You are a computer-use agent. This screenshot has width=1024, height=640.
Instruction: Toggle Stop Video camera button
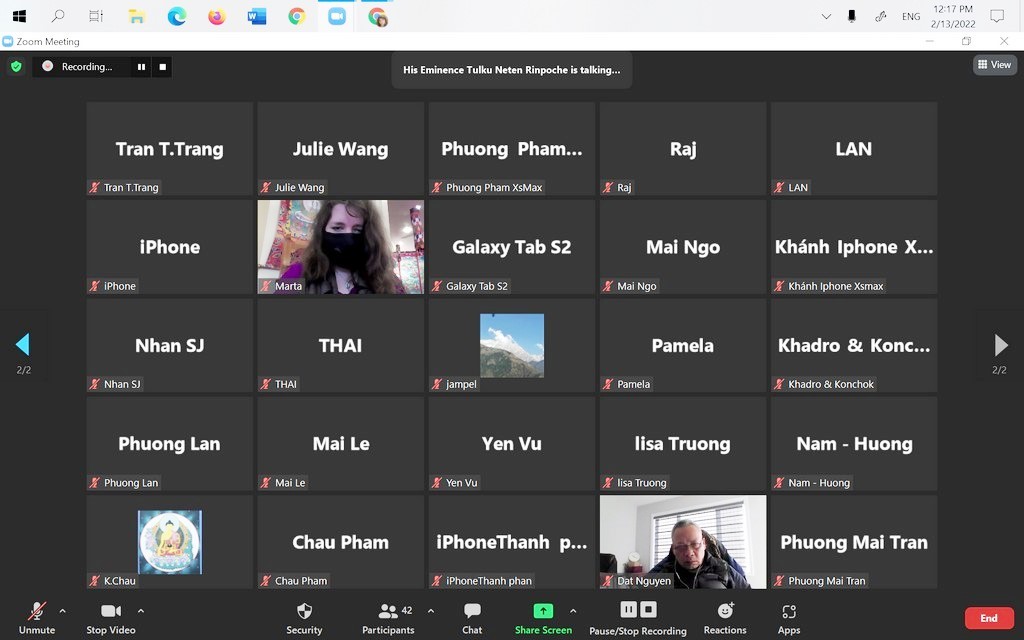(110, 611)
